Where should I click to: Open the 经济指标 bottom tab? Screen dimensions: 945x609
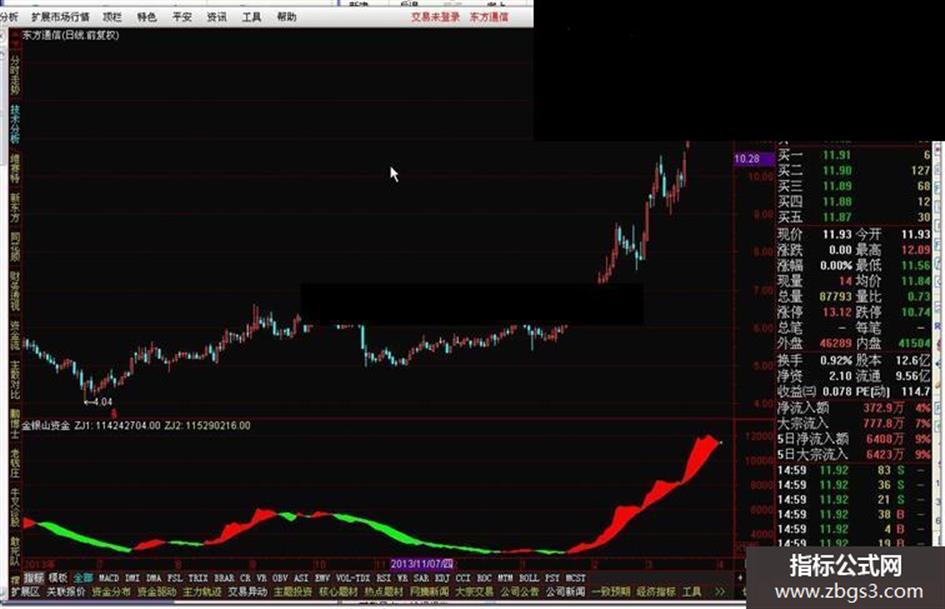(x=656, y=592)
